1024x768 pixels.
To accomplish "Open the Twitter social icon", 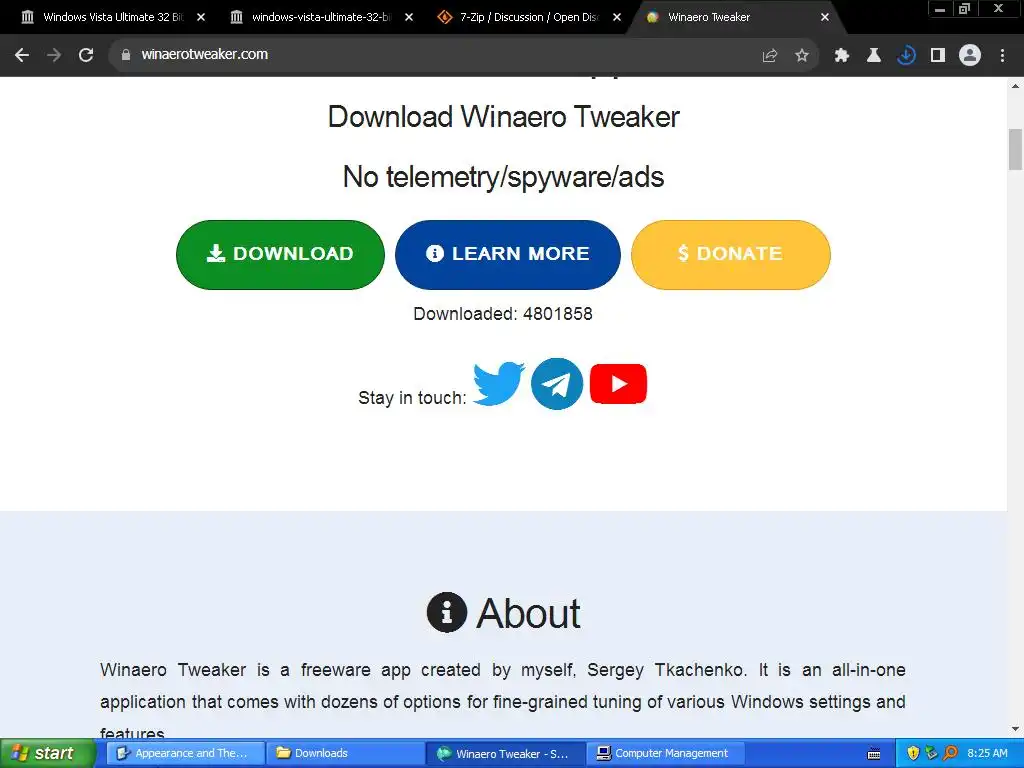I will coord(498,383).
